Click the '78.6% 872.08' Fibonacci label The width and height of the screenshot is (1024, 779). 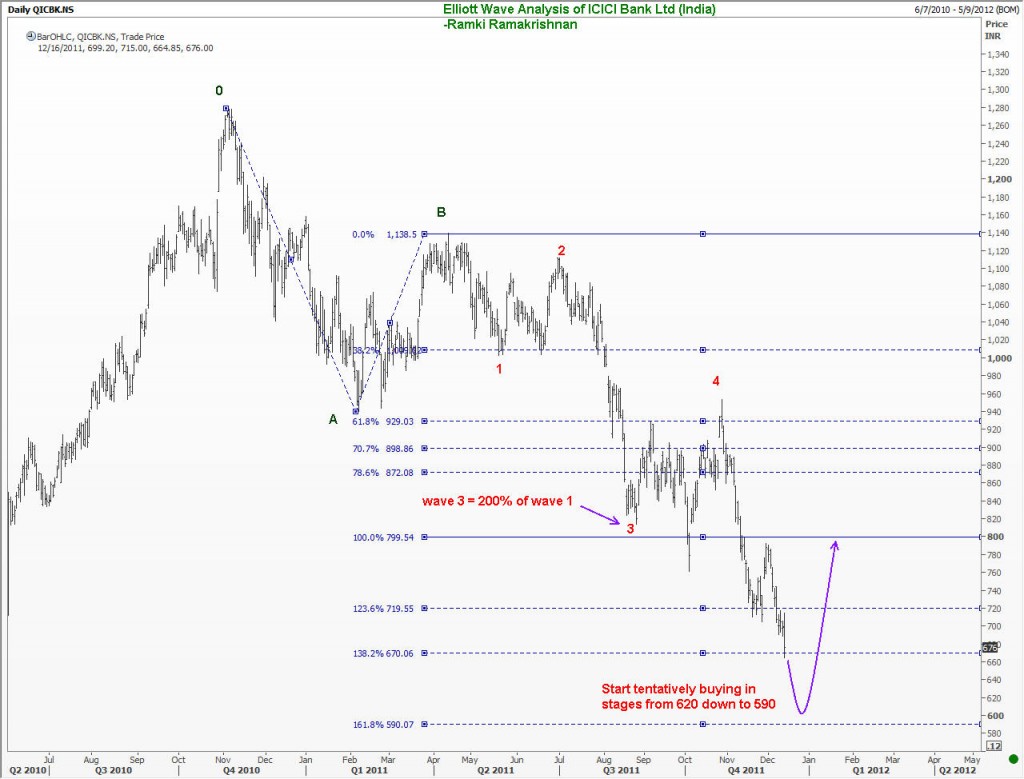click(x=383, y=473)
